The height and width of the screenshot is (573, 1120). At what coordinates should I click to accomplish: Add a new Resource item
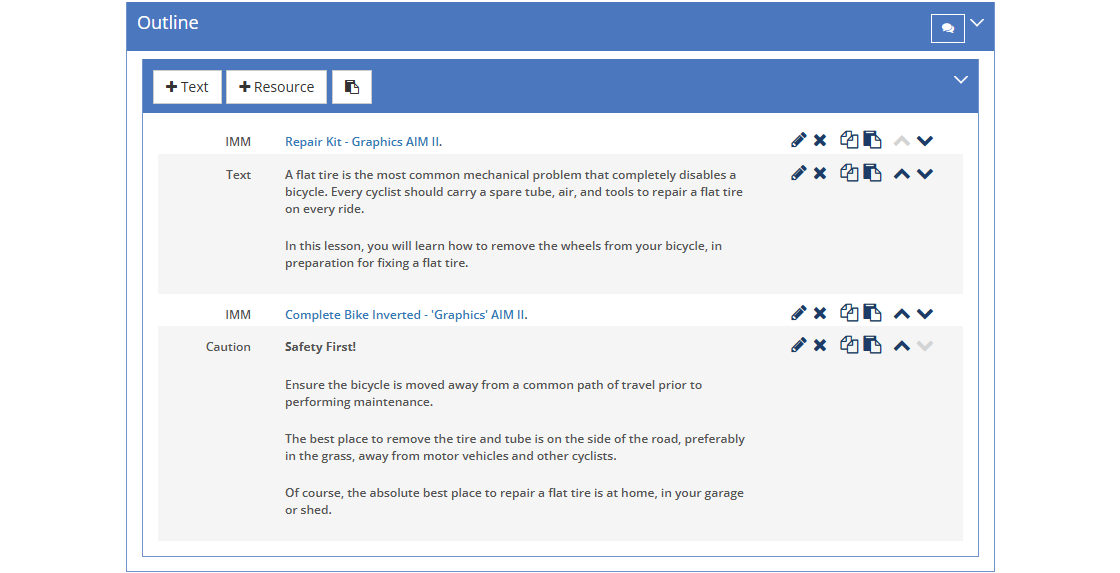pyautogui.click(x=276, y=87)
